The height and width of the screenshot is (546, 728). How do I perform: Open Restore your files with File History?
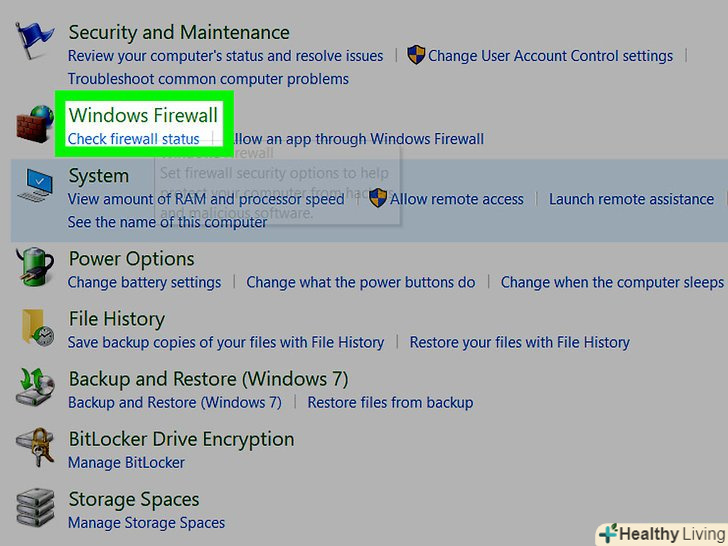pos(519,342)
